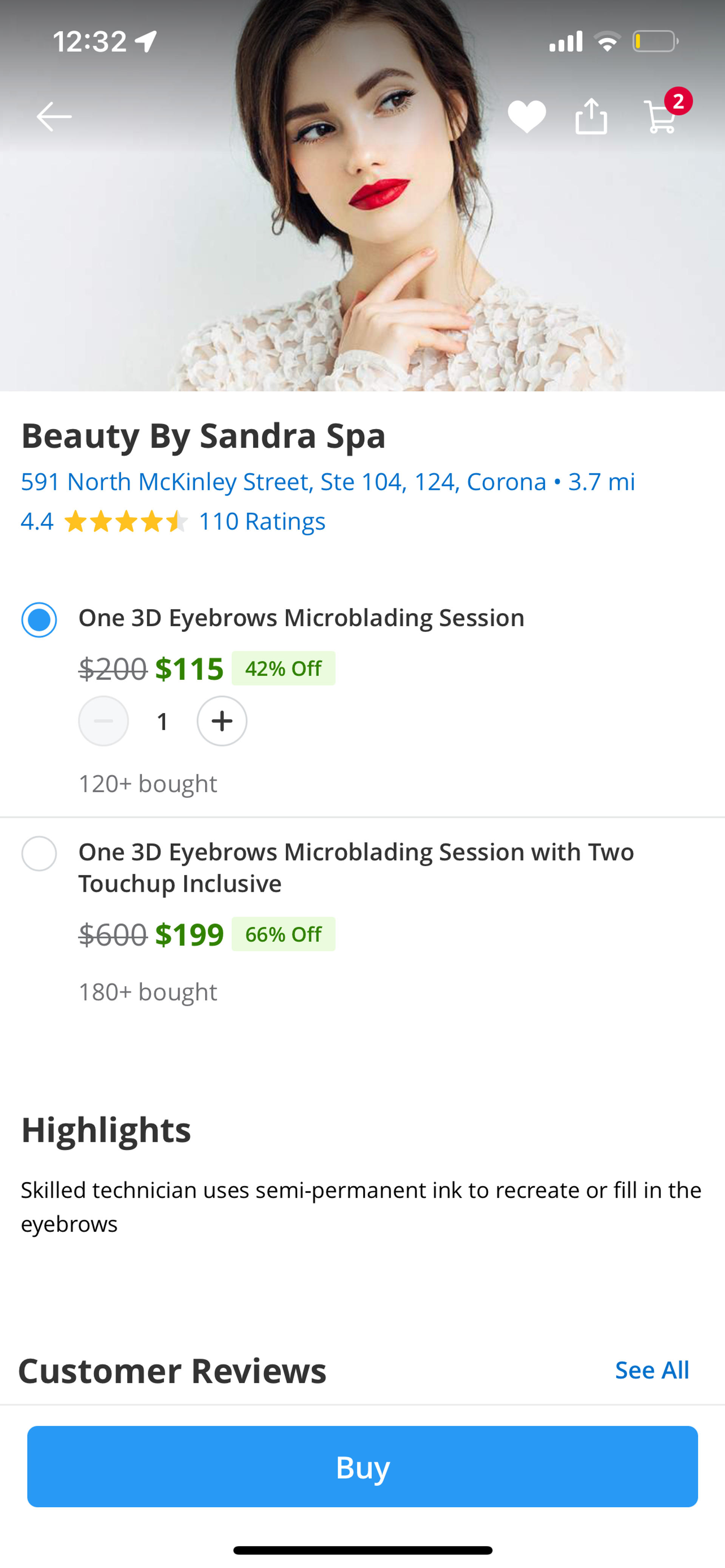The width and height of the screenshot is (725, 1568).
Task: Tap the plus quantity button
Action: tap(222, 721)
